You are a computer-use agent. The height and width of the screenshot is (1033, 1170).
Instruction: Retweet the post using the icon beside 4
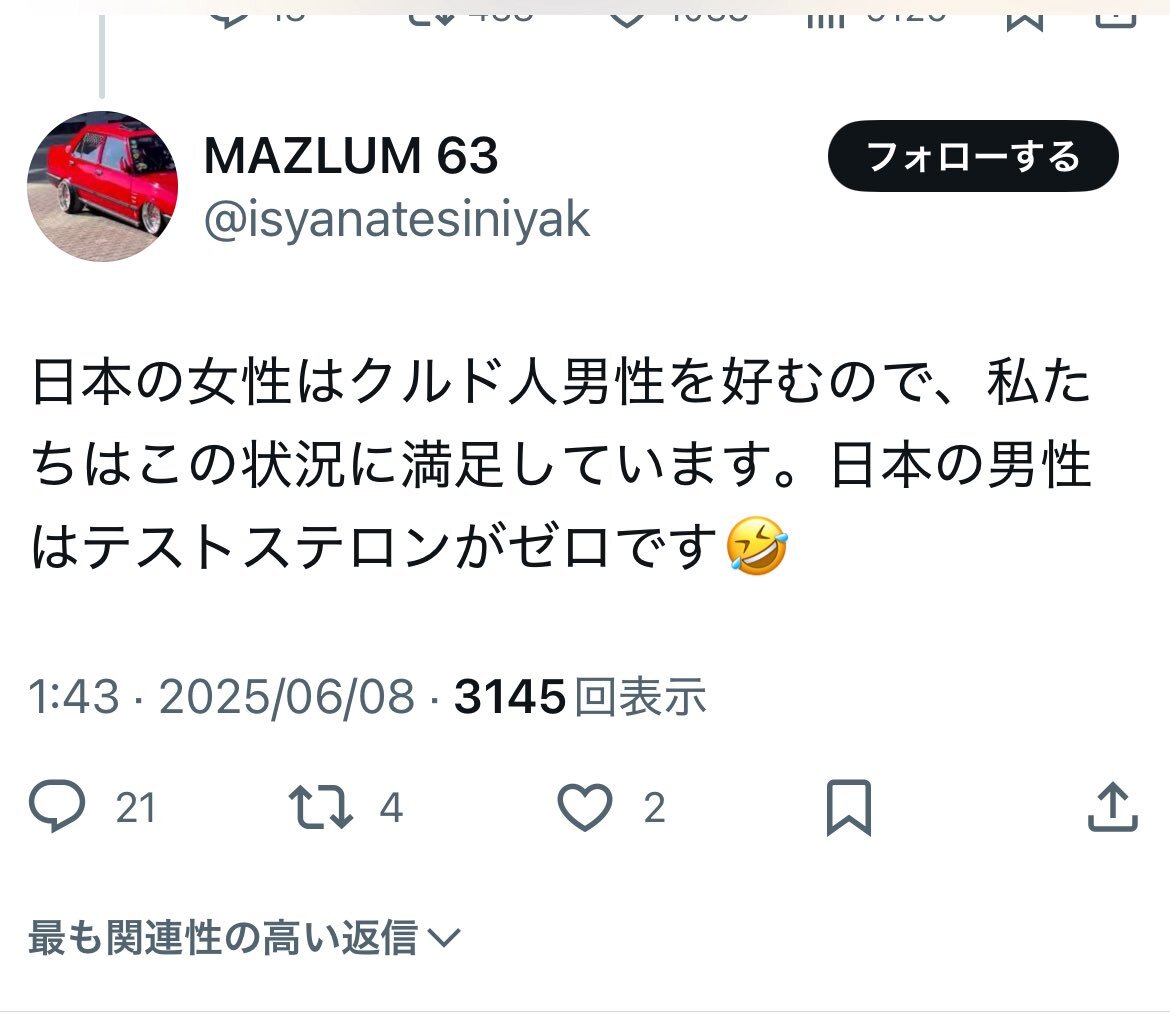(321, 807)
